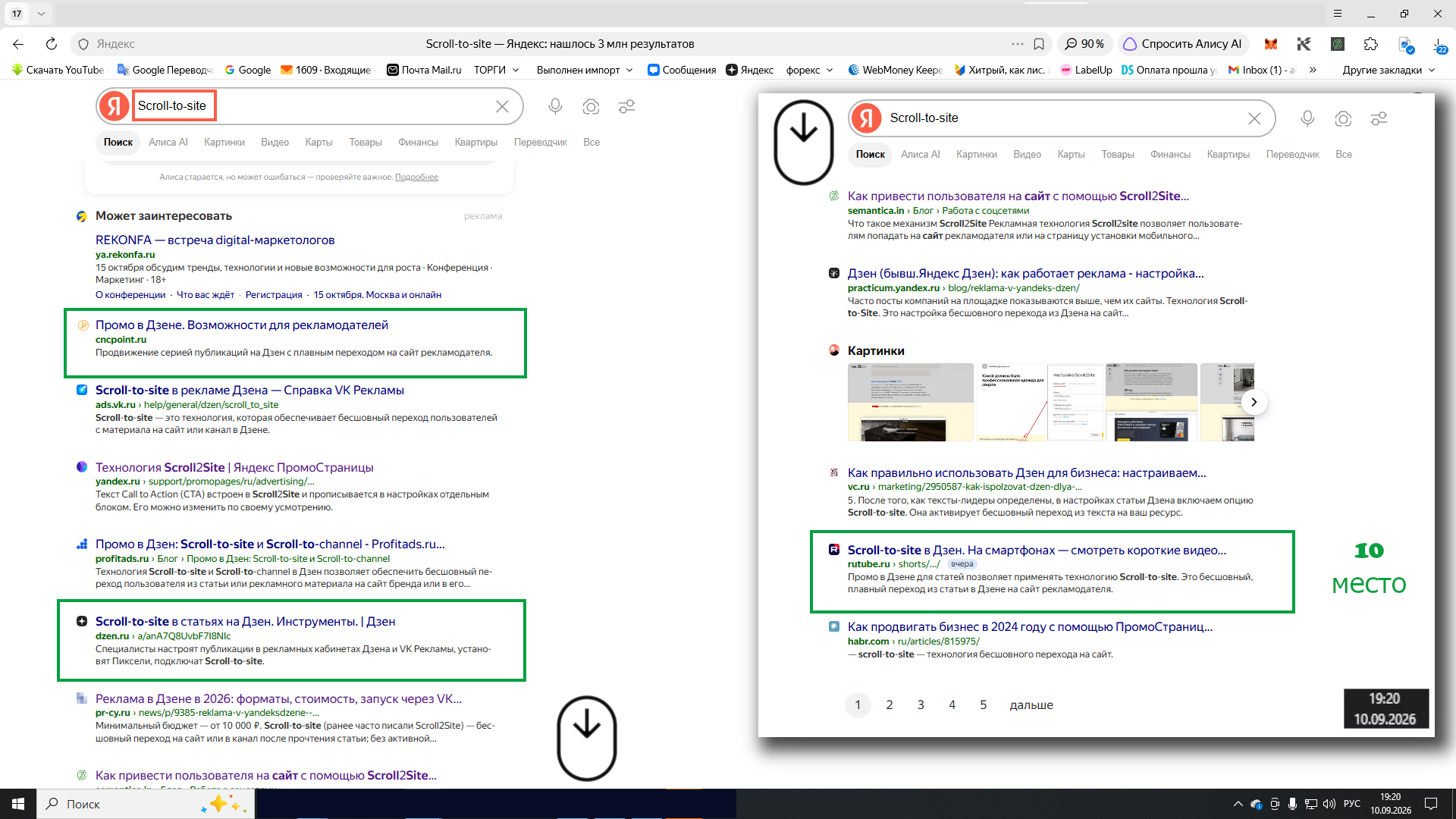Viewport: 1456px width, 819px height.
Task: Expand the tab list chevron beside 17
Action: (41, 14)
